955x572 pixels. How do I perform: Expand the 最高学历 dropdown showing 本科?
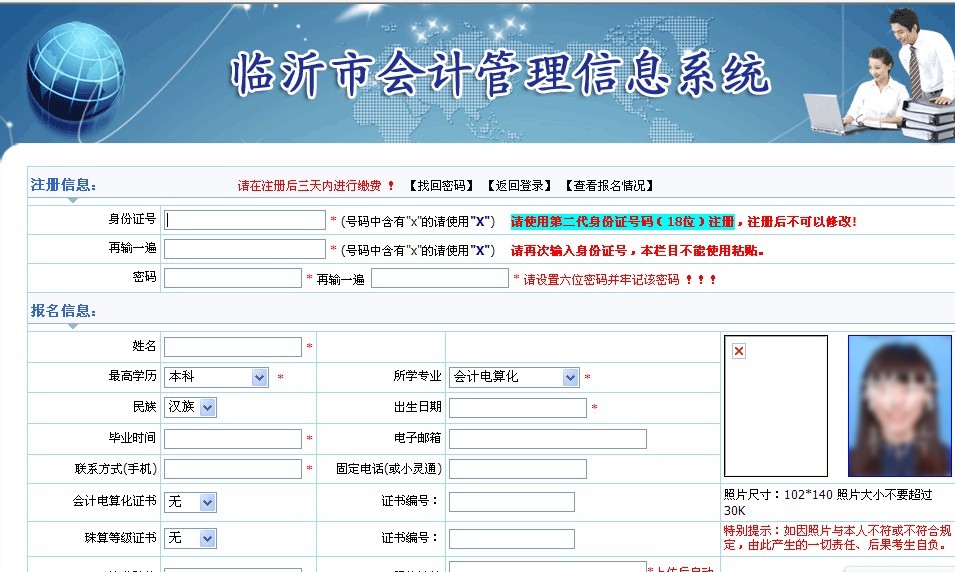tap(217, 377)
